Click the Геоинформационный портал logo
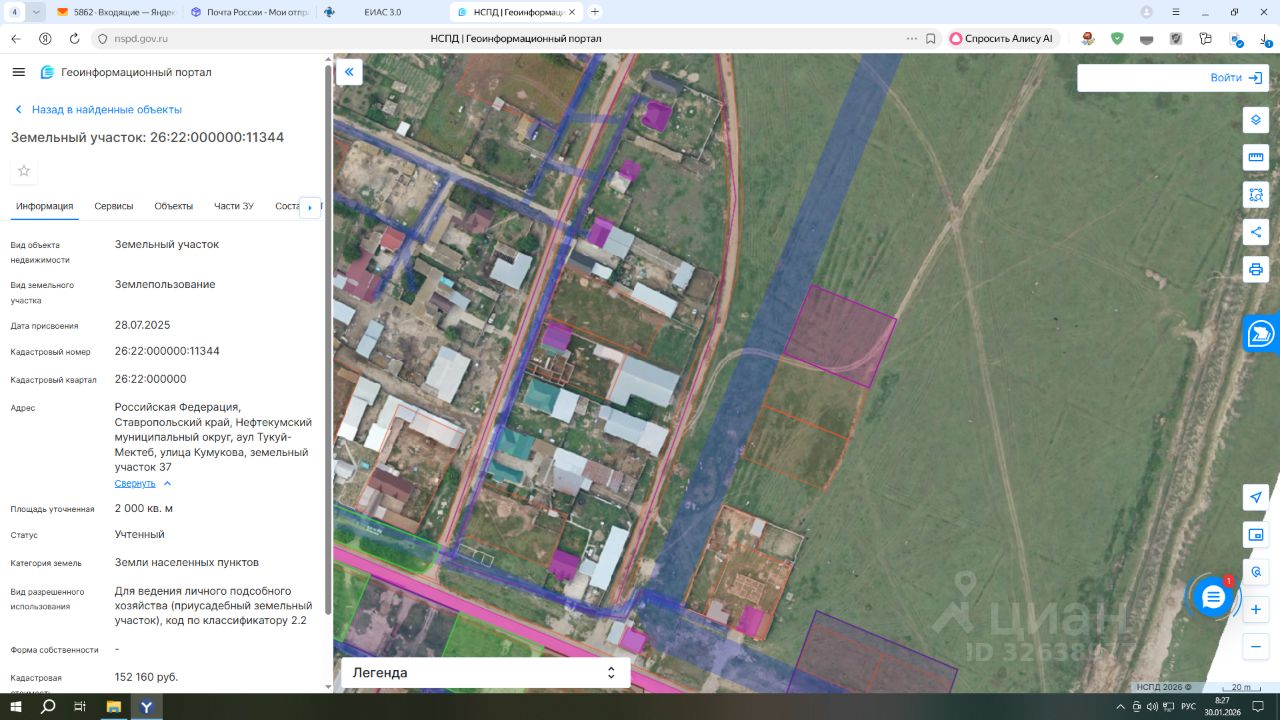 click(x=126, y=72)
